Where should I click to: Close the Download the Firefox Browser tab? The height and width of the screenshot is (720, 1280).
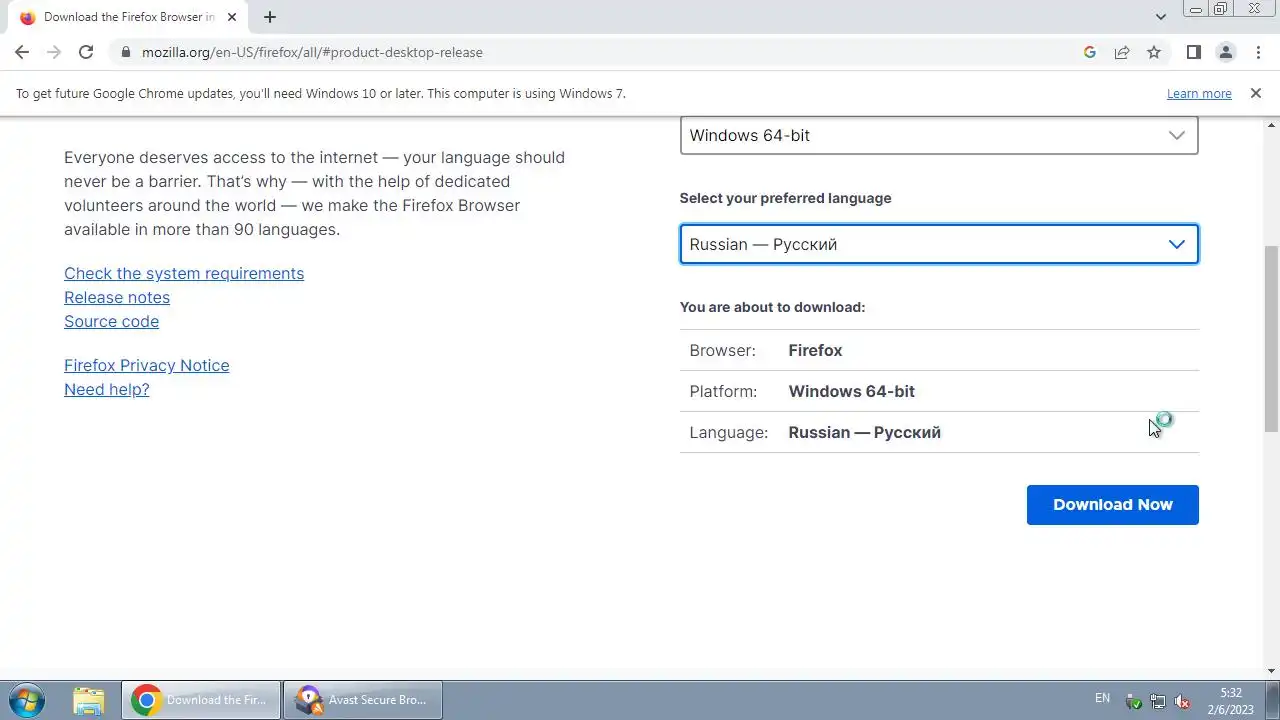pyautogui.click(x=232, y=17)
